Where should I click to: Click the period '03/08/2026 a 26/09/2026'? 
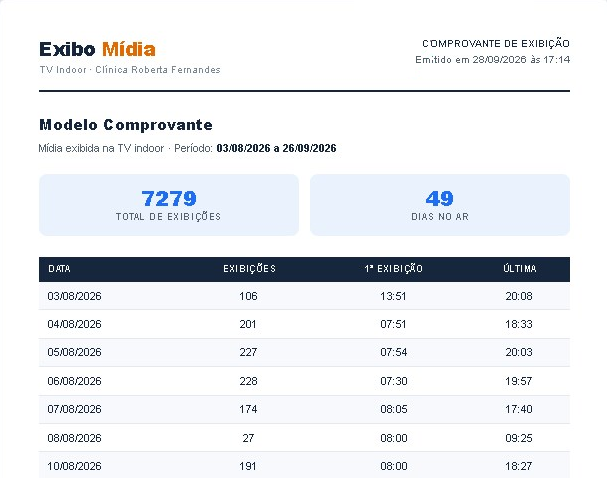click(276, 148)
